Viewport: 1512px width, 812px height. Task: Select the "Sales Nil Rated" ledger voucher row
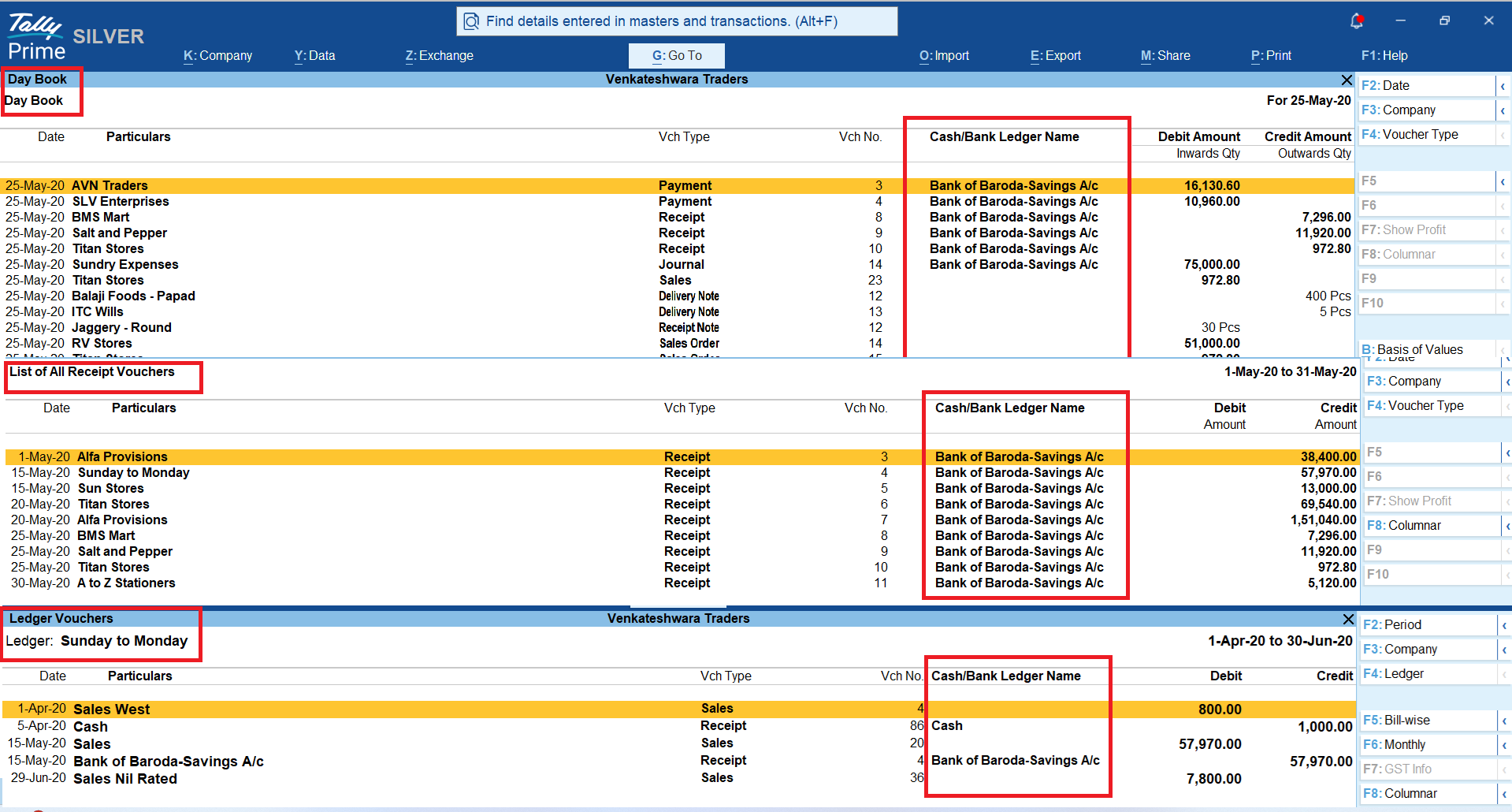678,779
